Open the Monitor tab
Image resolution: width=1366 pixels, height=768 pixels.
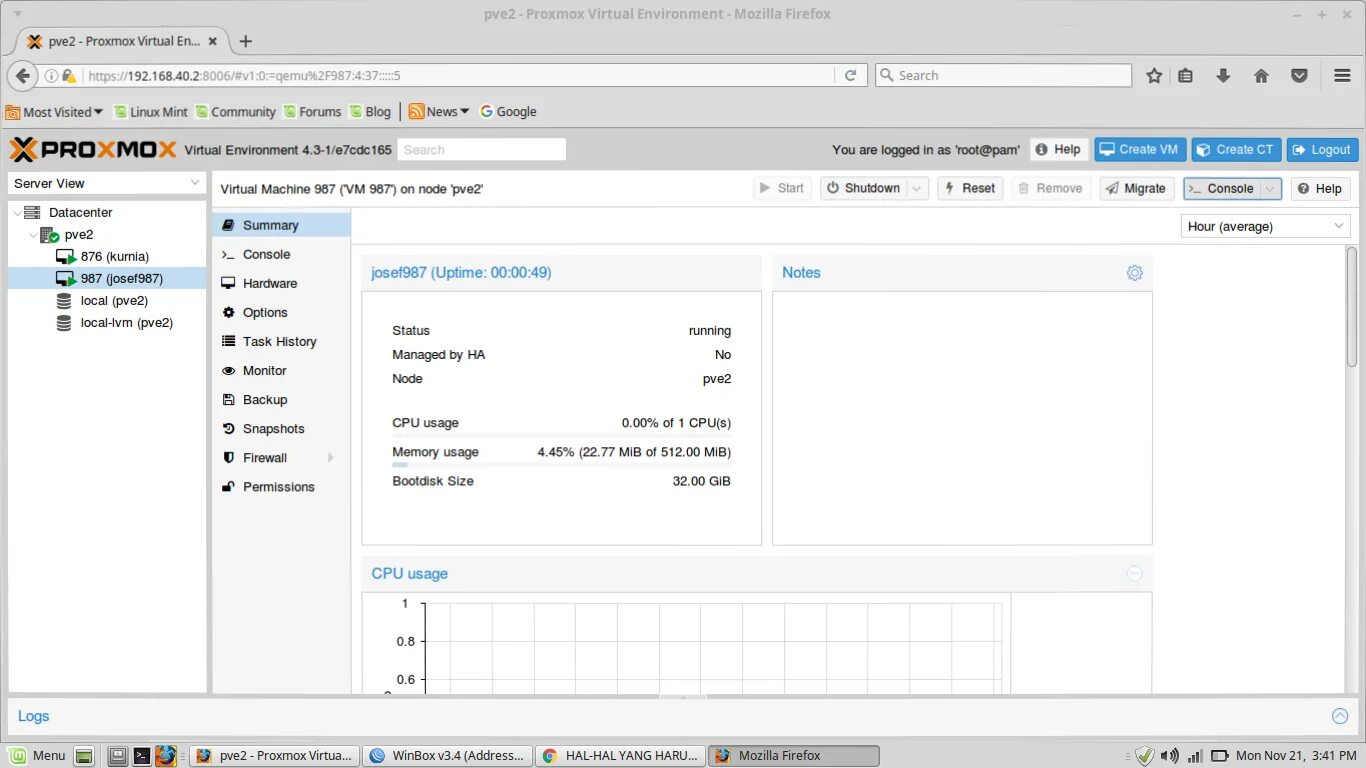[x=281, y=370]
